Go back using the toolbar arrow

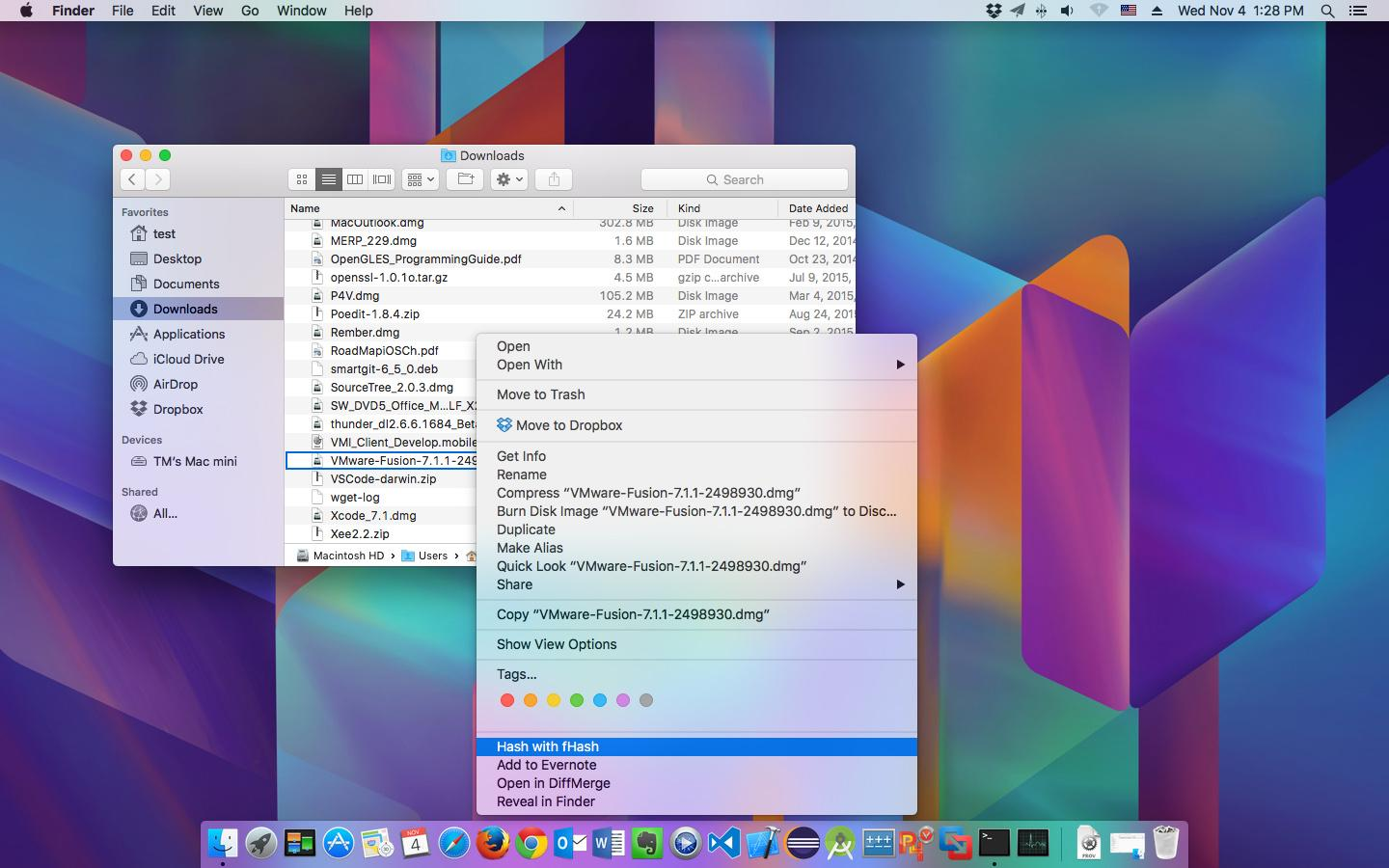pyautogui.click(x=132, y=179)
